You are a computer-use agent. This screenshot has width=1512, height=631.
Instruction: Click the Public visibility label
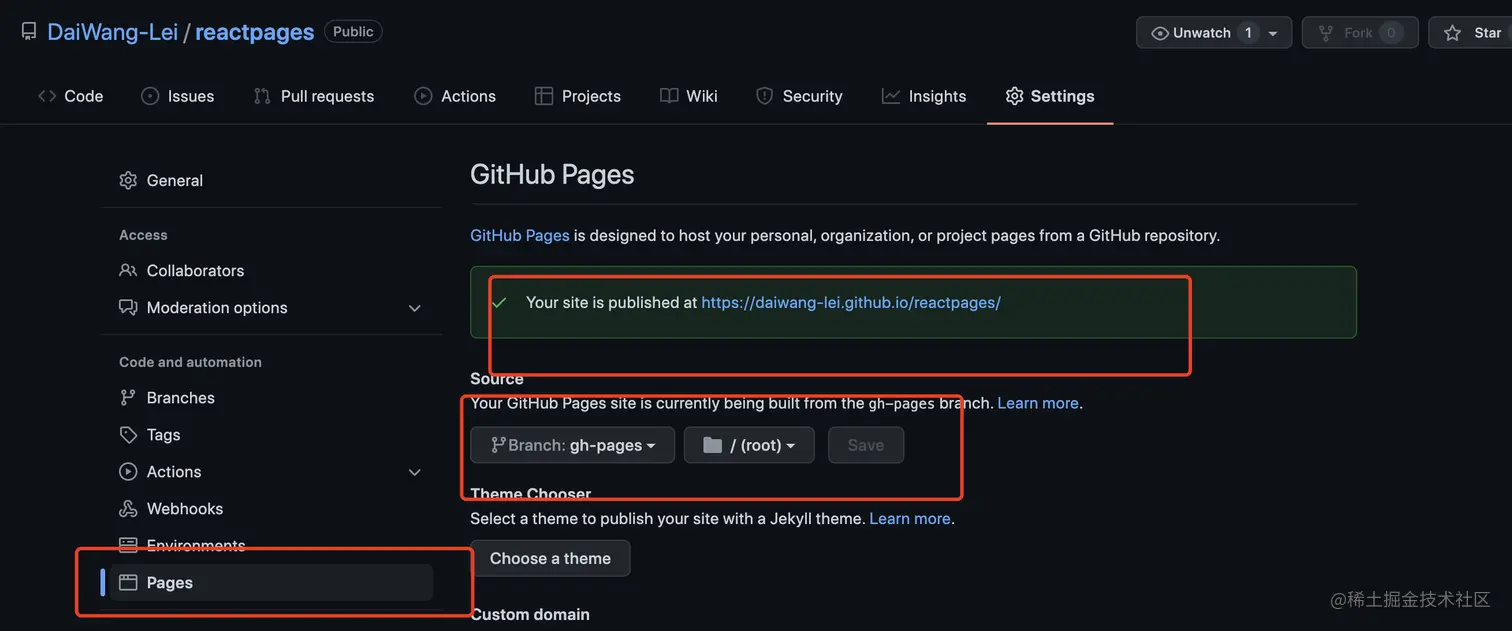click(353, 32)
